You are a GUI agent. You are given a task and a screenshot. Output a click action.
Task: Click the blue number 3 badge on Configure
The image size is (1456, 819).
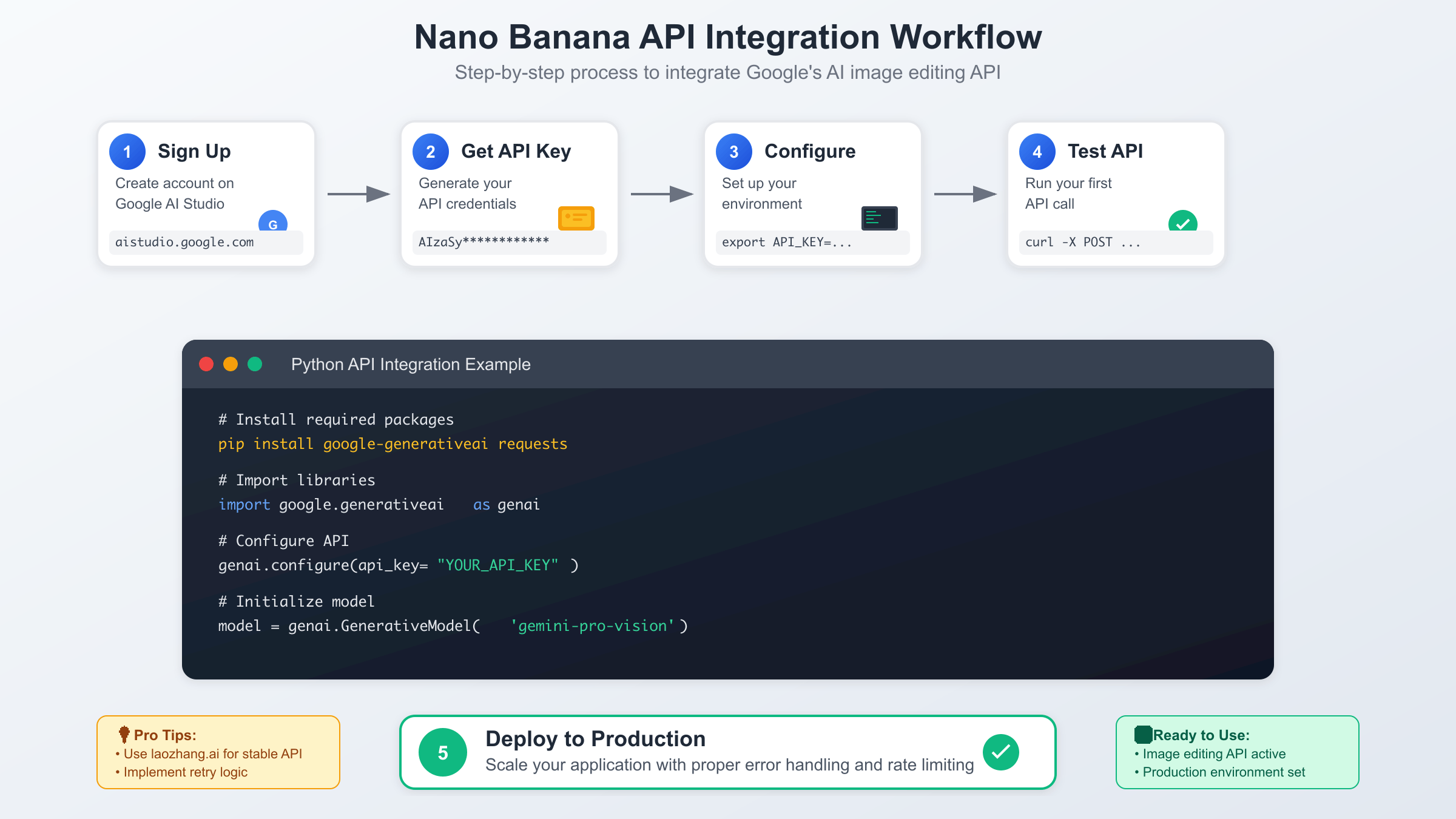(734, 152)
